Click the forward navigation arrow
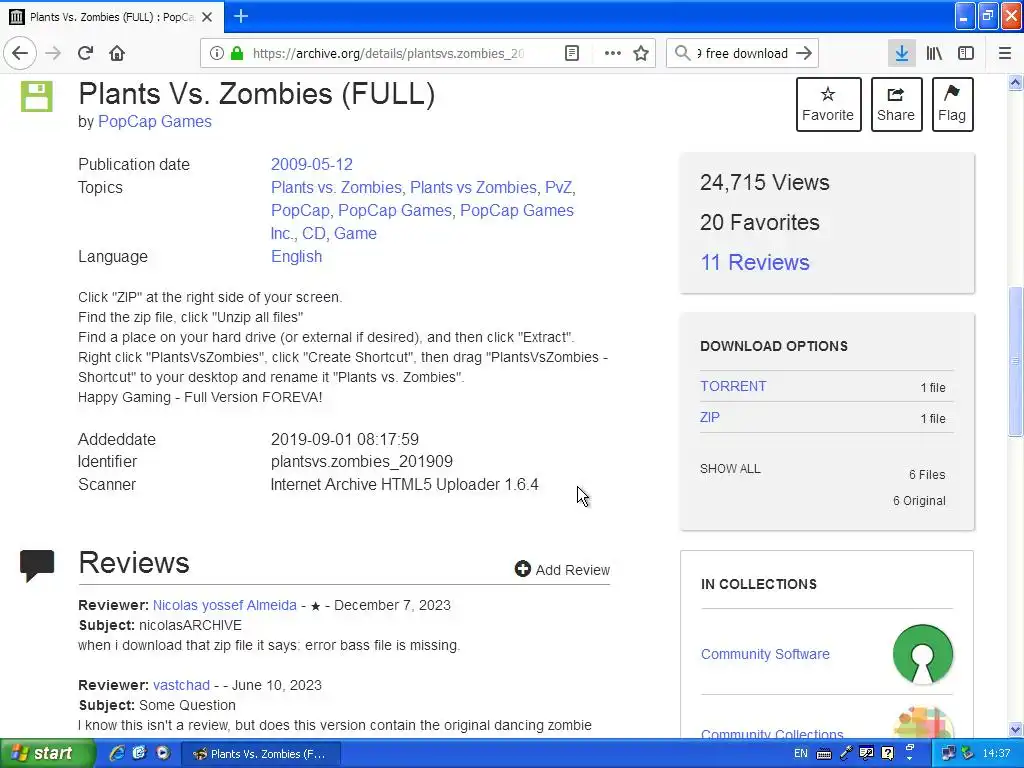1024x768 pixels. tap(53, 53)
